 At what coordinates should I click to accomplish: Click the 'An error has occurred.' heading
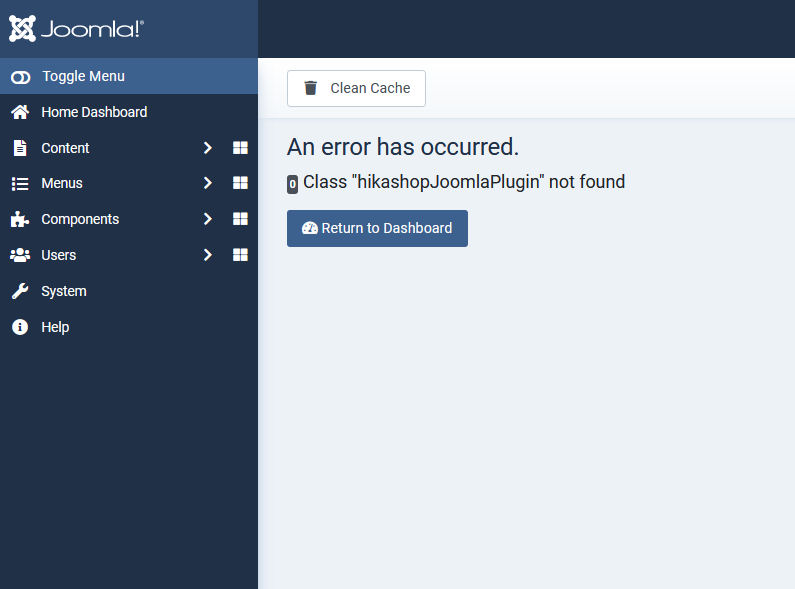pyautogui.click(x=403, y=147)
